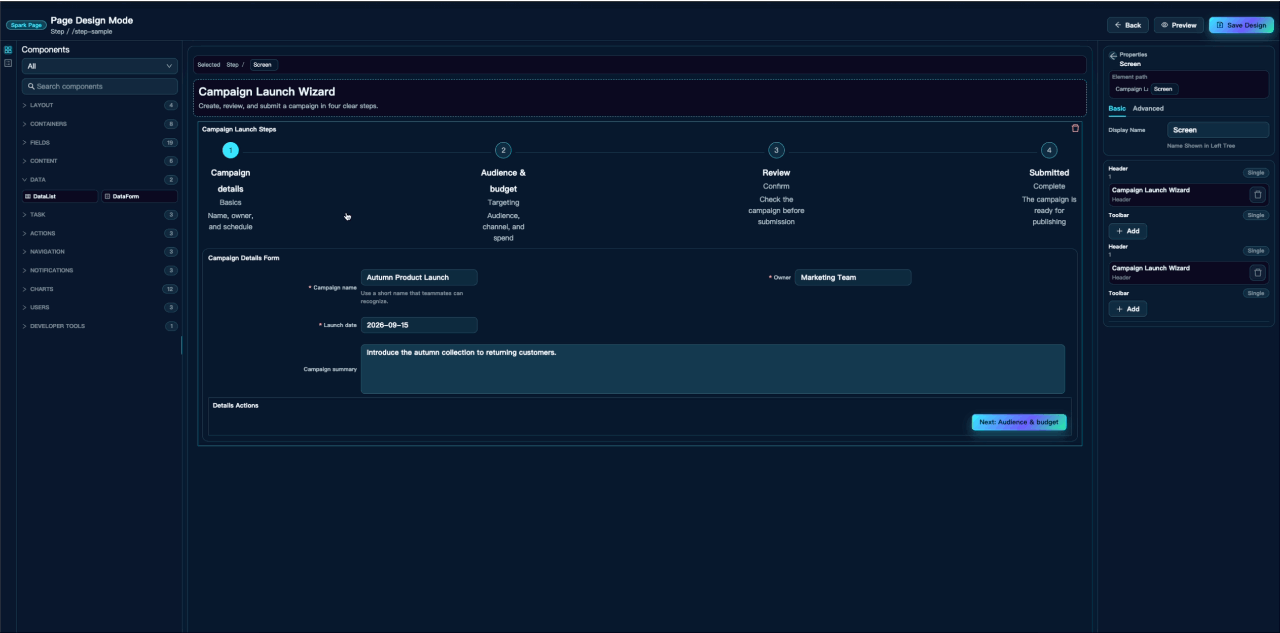Viewport: 1280px width, 633px height.
Task: Click the Next: Audience & budget button
Action: pos(1019,422)
